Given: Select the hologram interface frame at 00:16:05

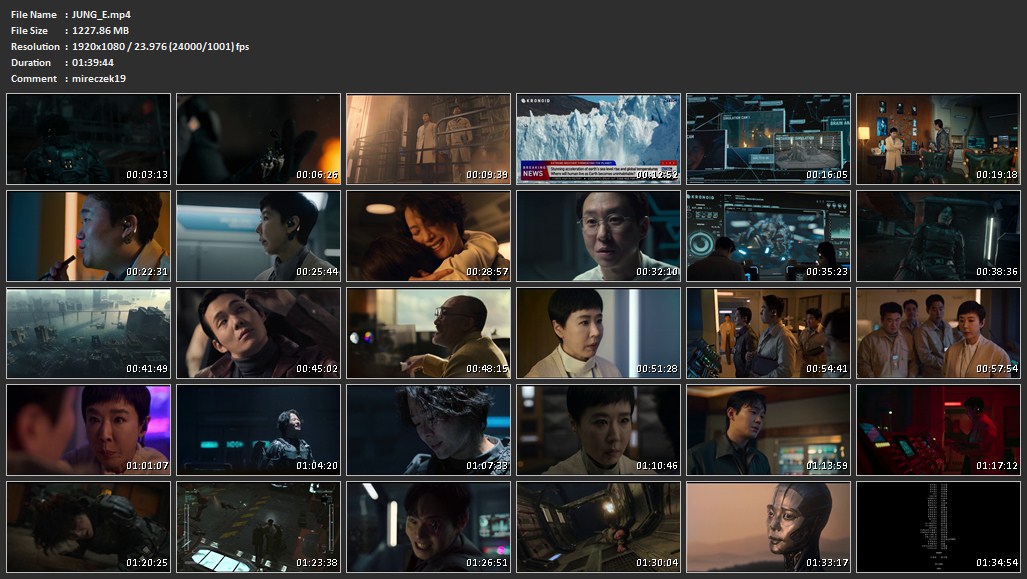Looking at the screenshot, I should point(768,139).
